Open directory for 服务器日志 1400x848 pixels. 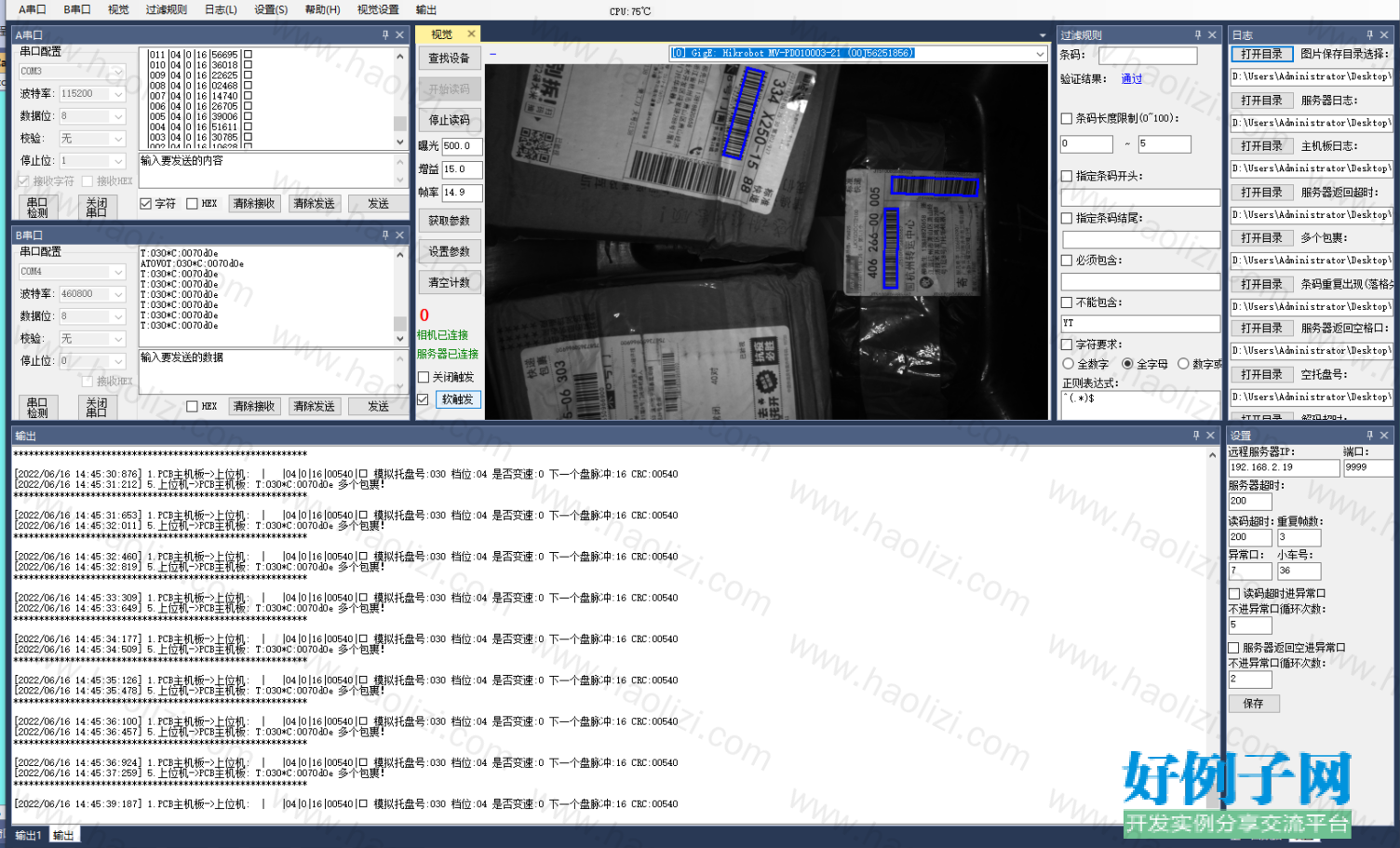[x=1261, y=101]
